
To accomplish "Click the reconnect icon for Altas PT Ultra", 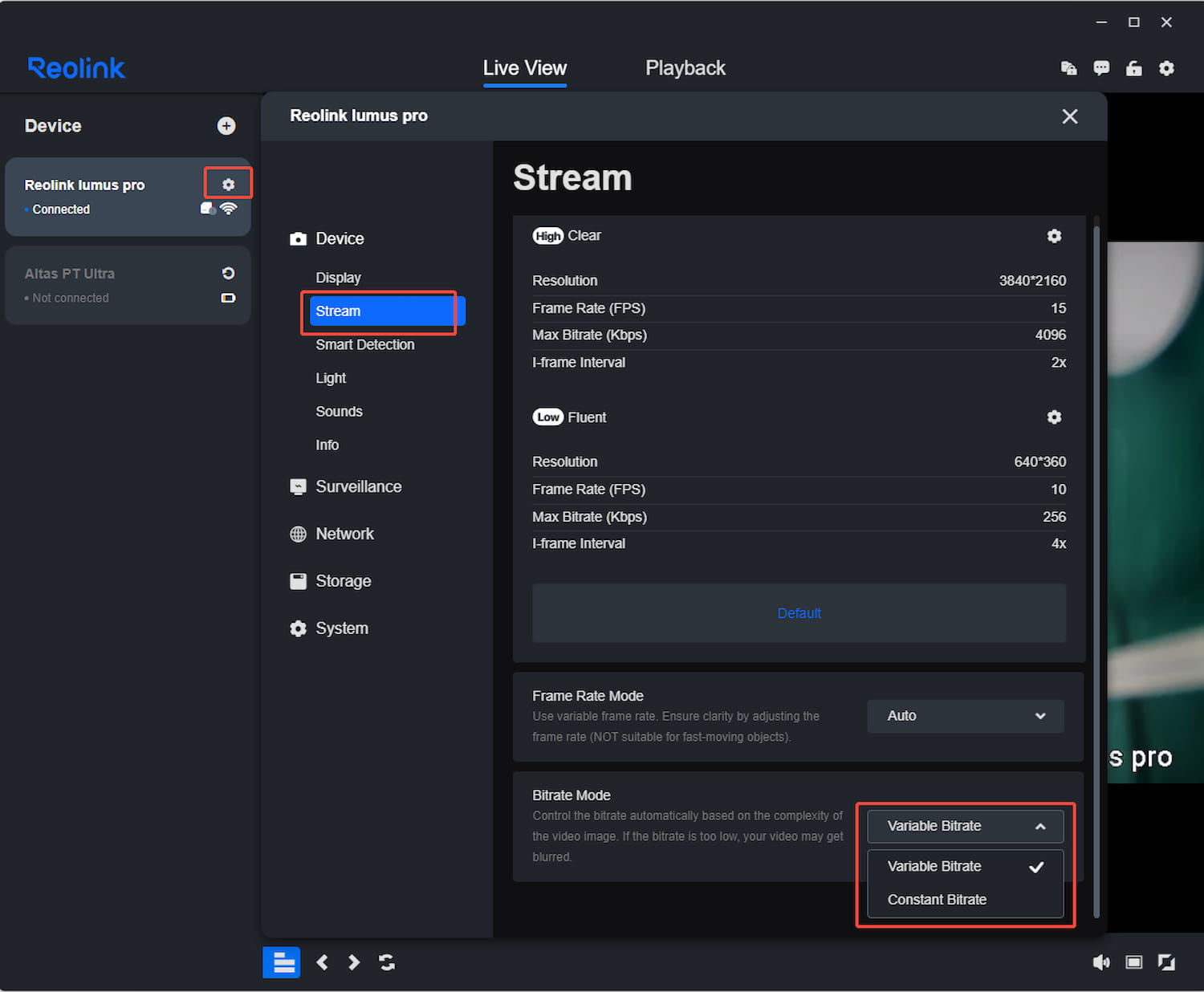I will (229, 274).
